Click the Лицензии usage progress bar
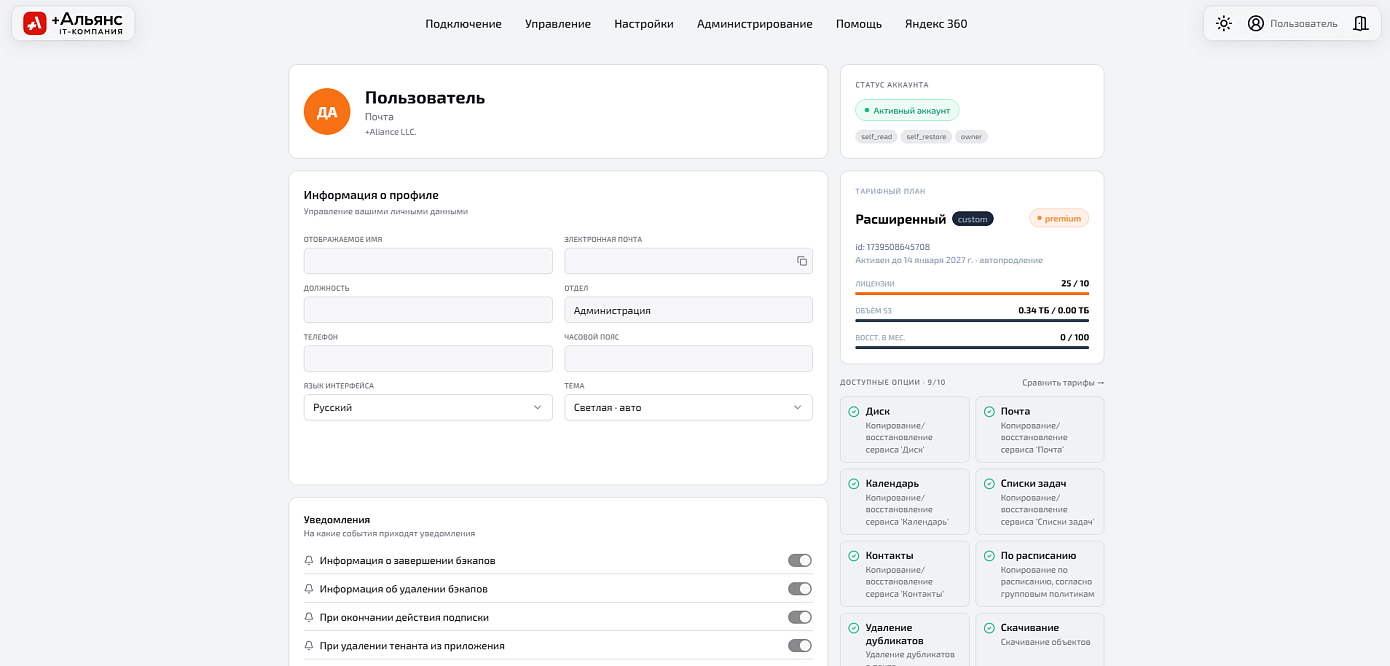 click(x=972, y=294)
